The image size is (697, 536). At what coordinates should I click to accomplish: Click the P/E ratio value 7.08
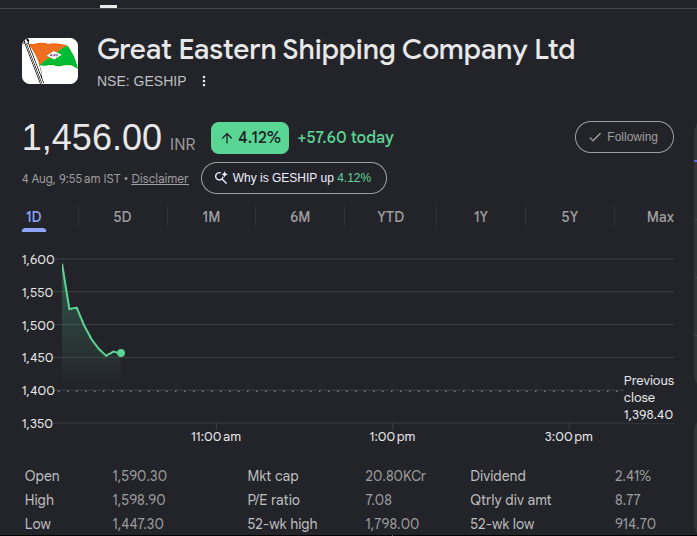tap(379, 500)
